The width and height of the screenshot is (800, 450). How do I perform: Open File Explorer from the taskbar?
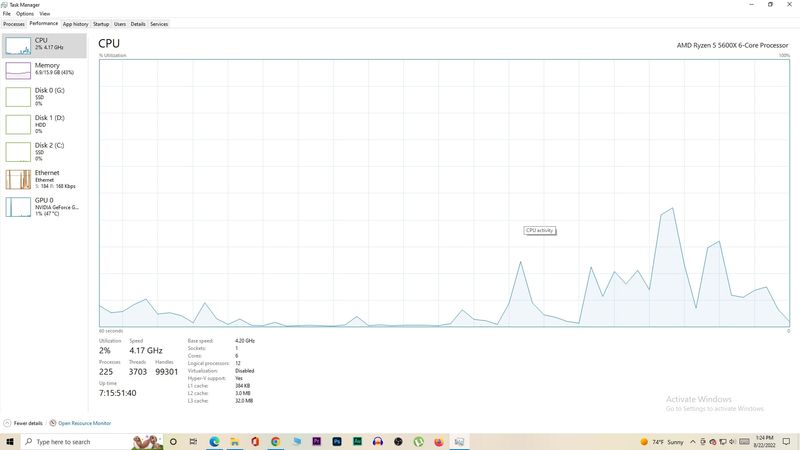click(235, 442)
